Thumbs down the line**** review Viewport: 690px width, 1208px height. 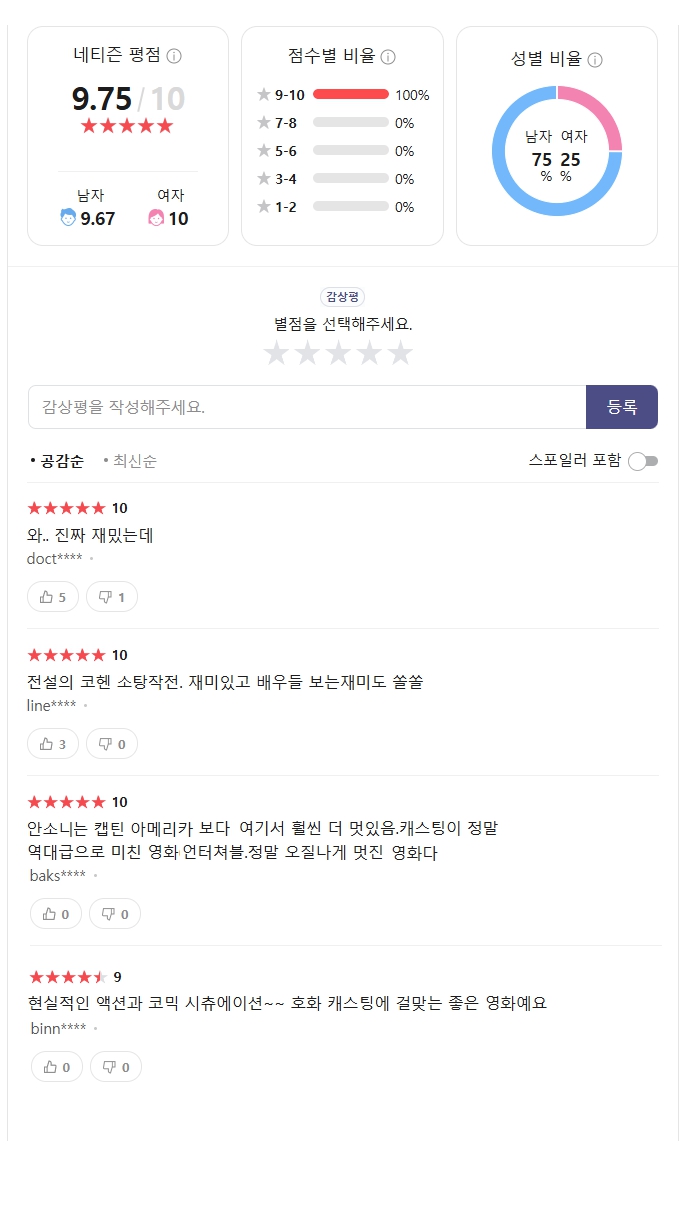coord(112,744)
